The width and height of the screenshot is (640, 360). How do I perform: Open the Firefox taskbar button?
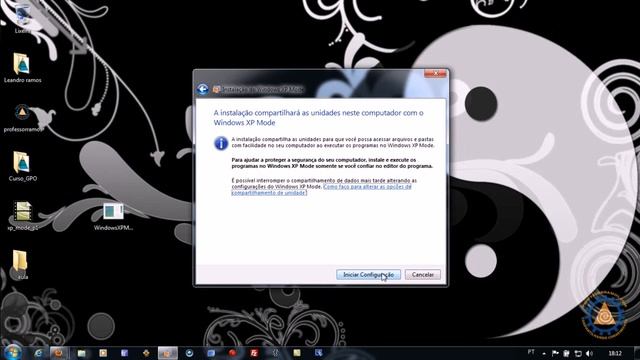[x=58, y=353]
